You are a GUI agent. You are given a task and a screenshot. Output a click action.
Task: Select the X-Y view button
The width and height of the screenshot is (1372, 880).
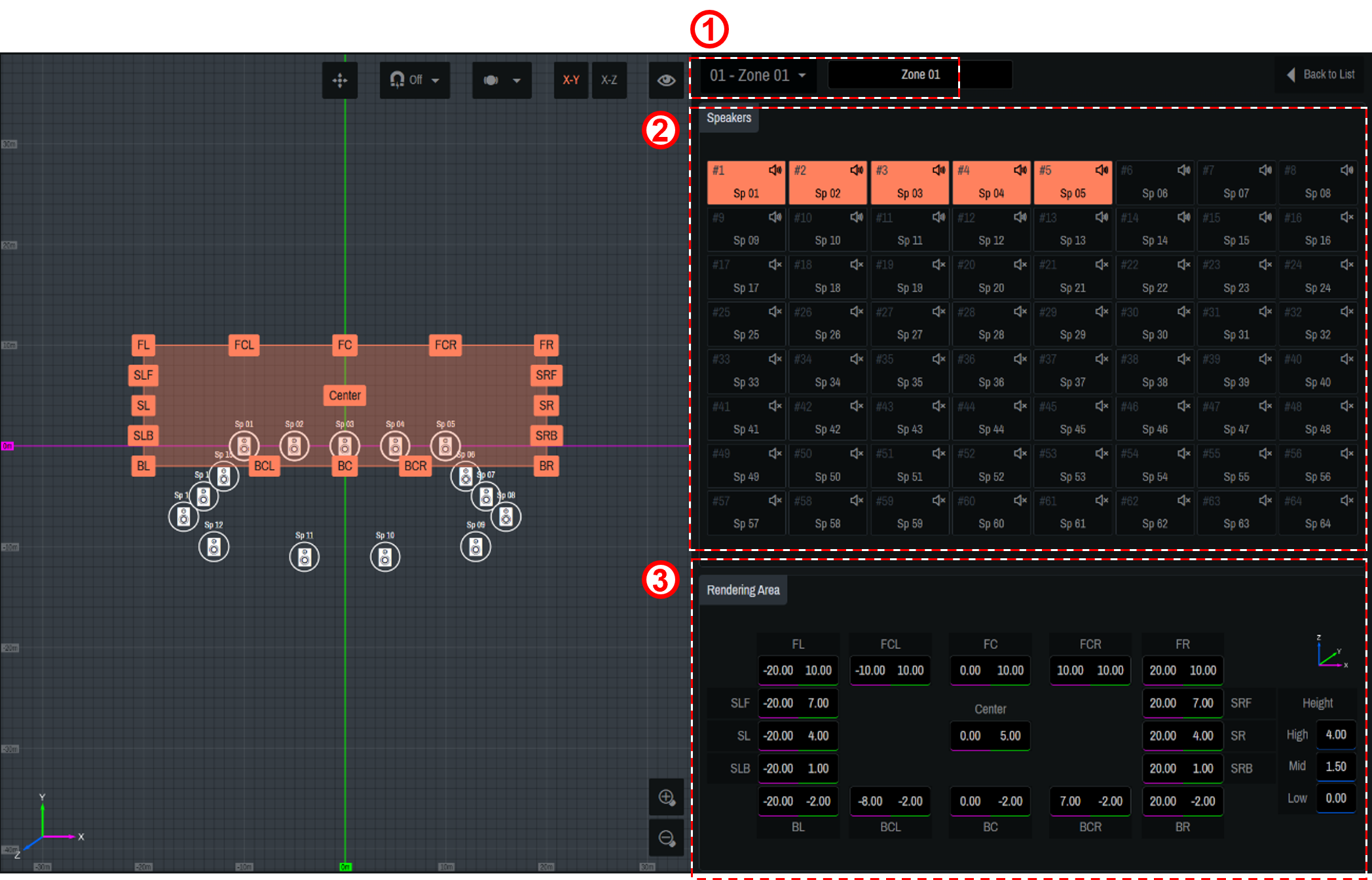point(571,80)
